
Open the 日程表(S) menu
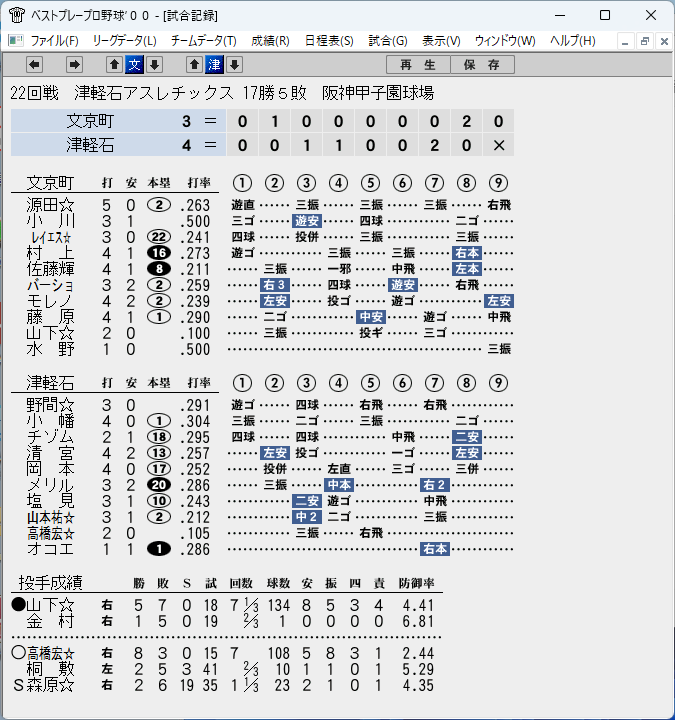(329, 41)
